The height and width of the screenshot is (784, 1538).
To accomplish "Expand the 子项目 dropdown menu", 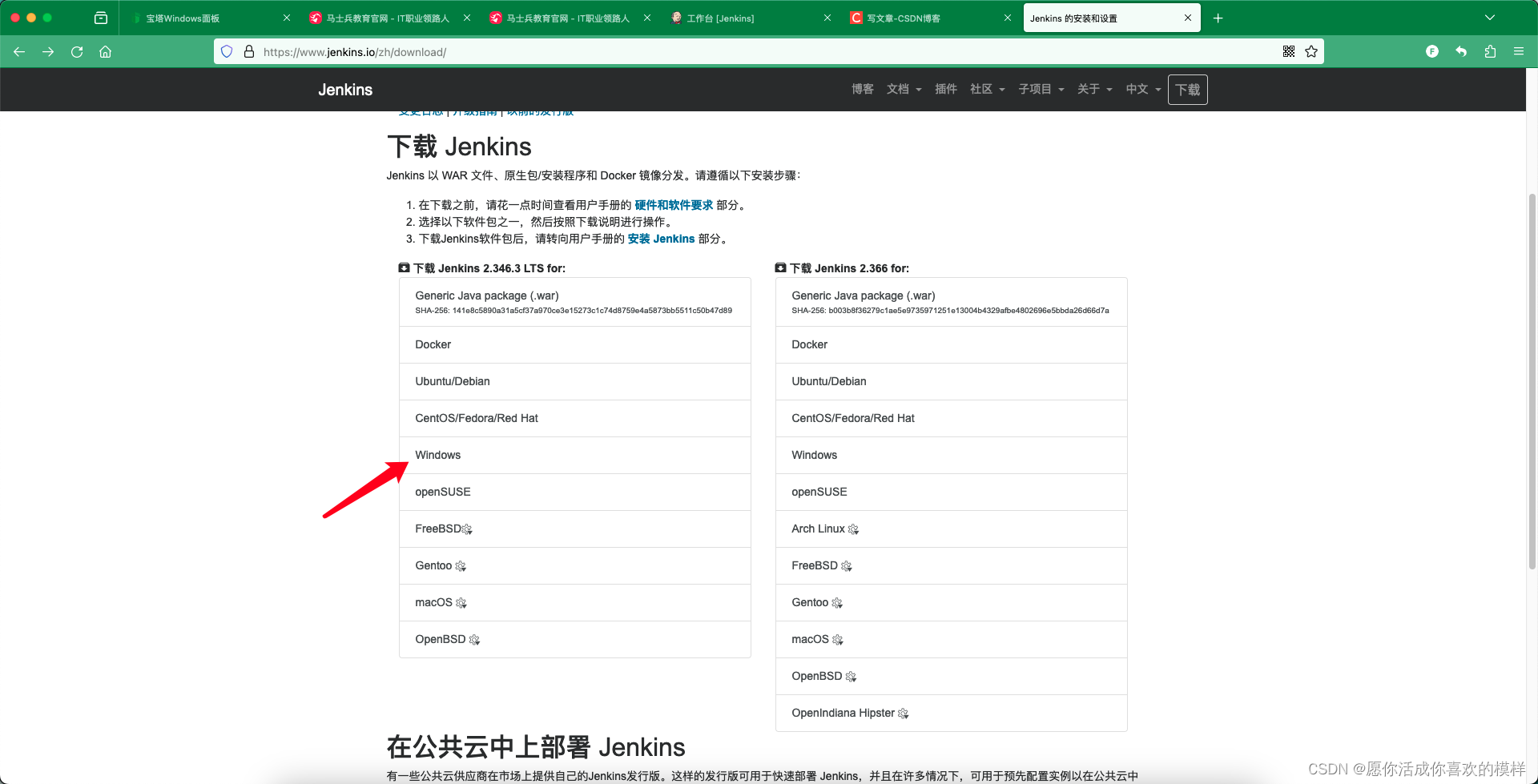I will point(1041,89).
